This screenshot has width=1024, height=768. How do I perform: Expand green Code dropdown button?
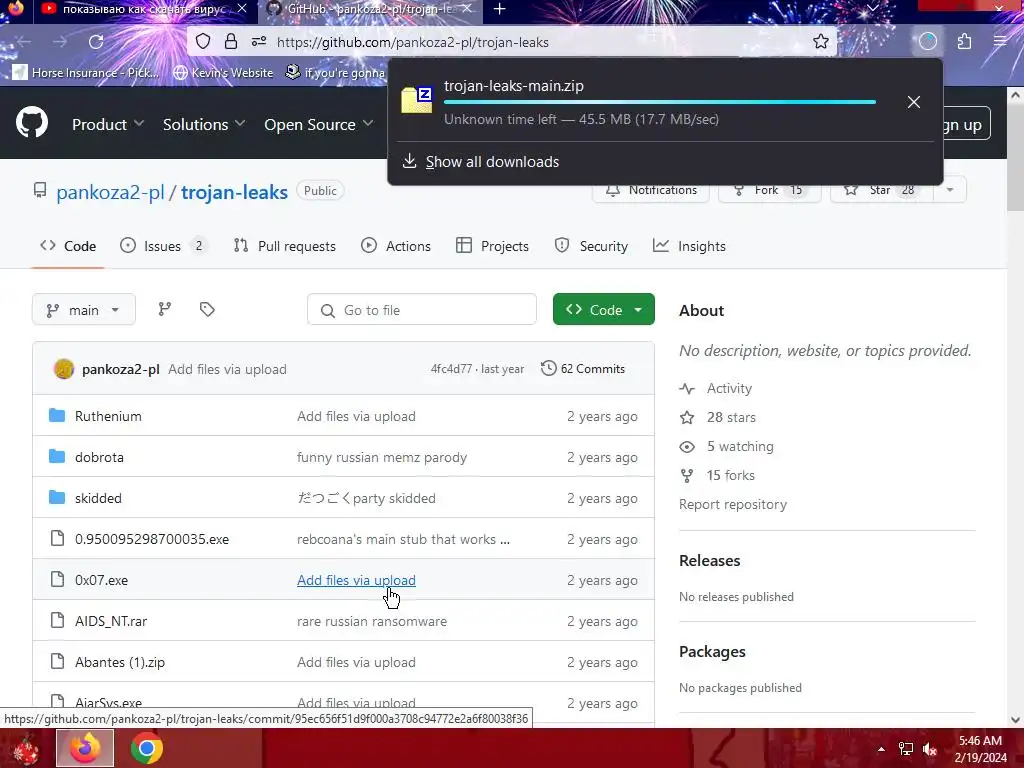click(603, 310)
